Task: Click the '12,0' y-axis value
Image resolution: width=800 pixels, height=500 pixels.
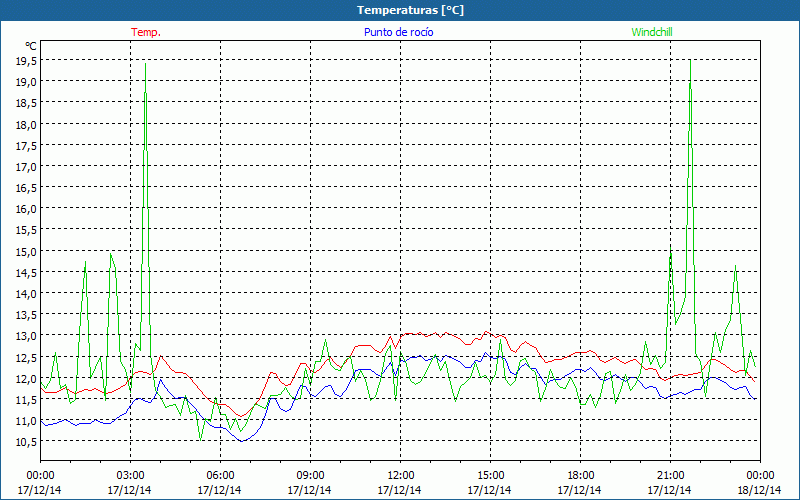Action: click(x=27, y=379)
